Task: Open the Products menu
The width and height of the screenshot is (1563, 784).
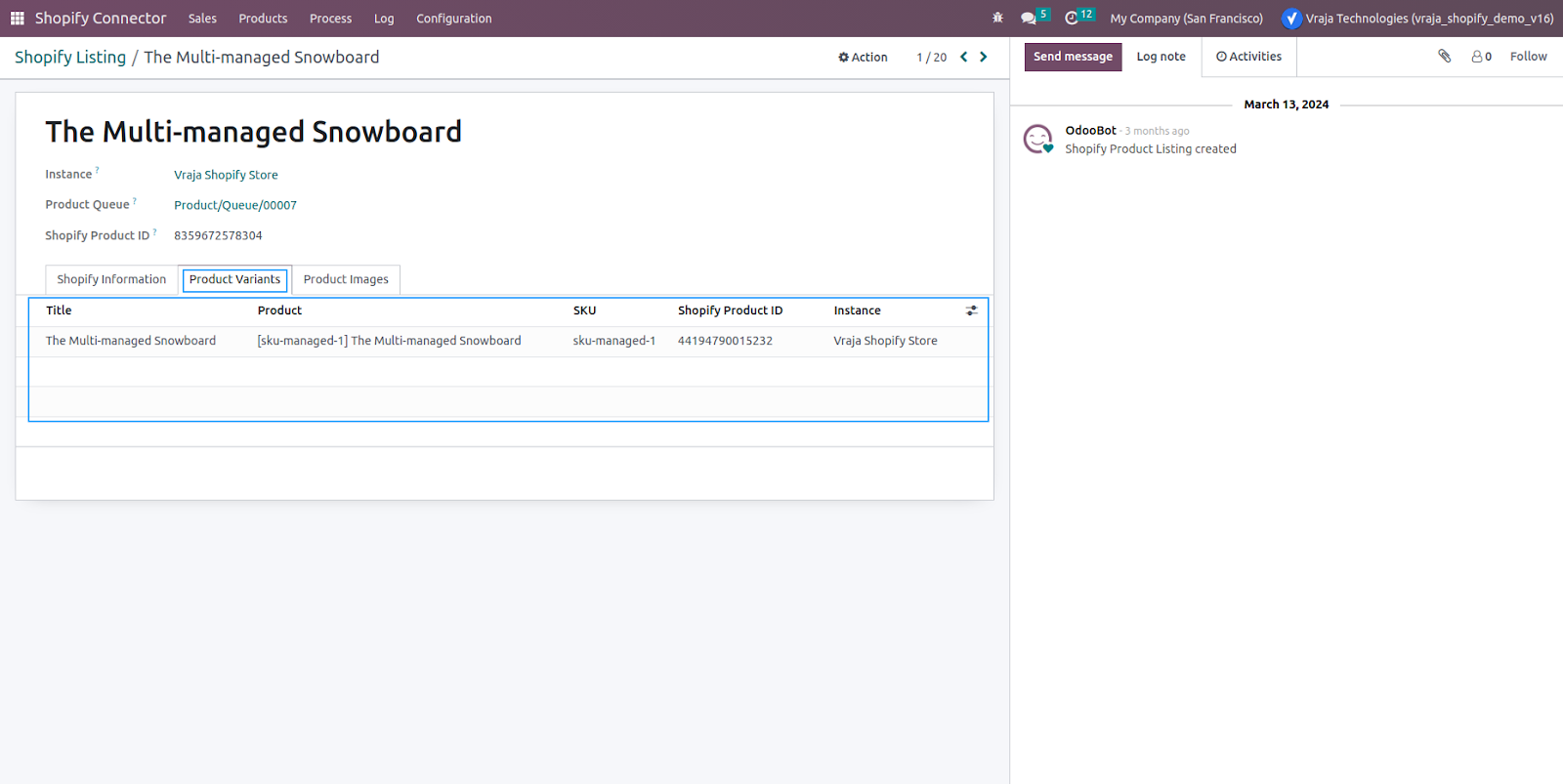Action: (x=263, y=19)
